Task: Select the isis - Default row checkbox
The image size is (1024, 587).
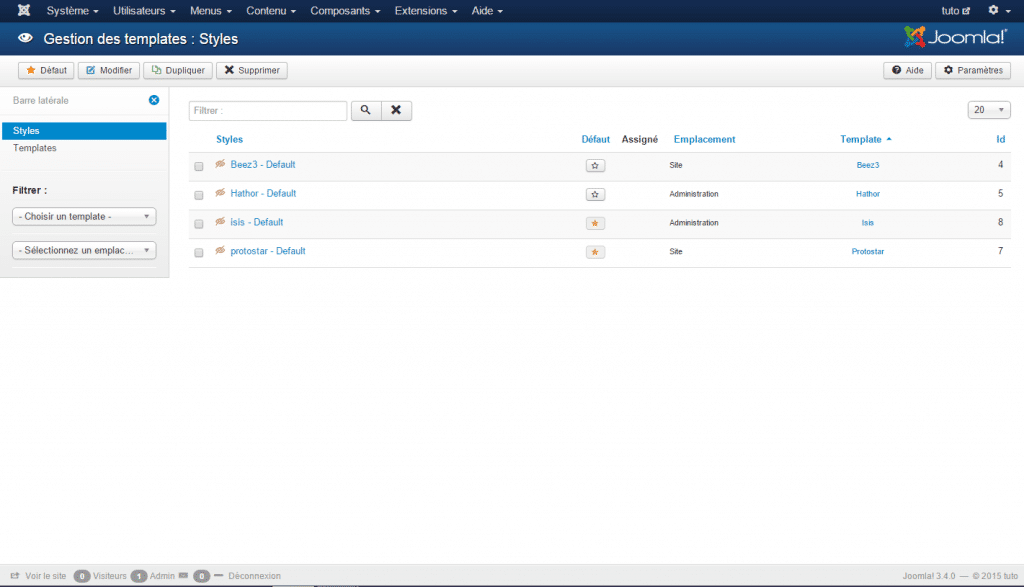Action: point(199,224)
